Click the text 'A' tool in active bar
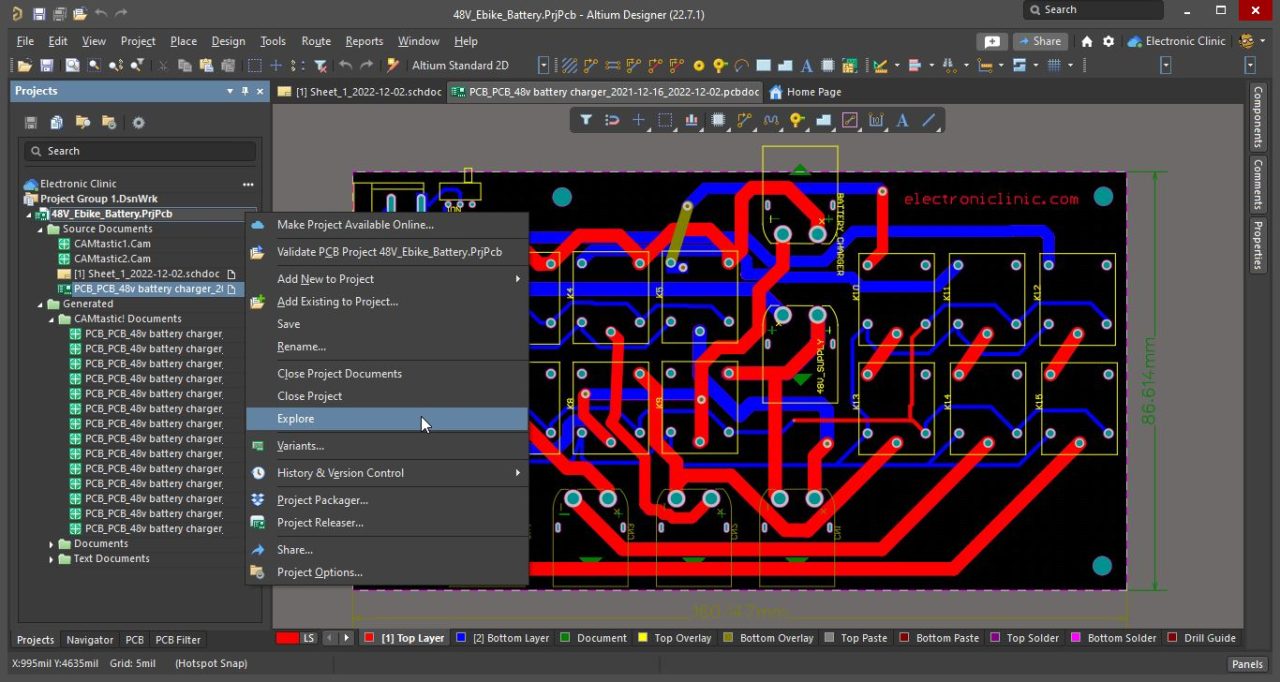Viewport: 1280px width, 682px height. [x=902, y=120]
